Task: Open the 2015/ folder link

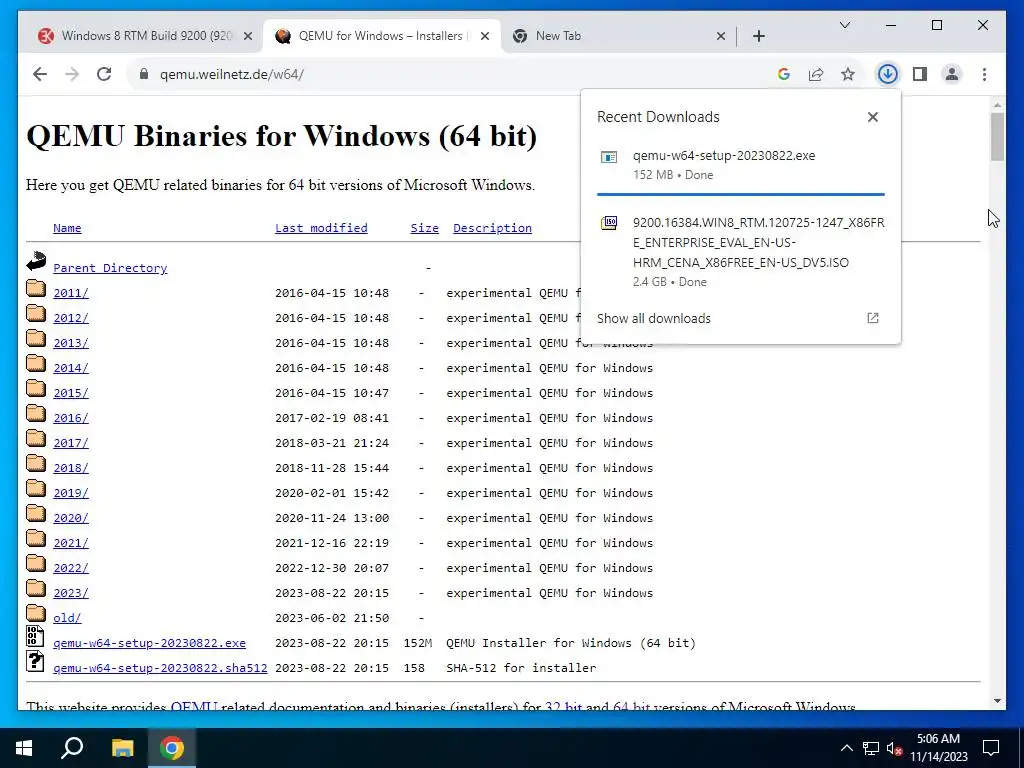Action: point(71,392)
